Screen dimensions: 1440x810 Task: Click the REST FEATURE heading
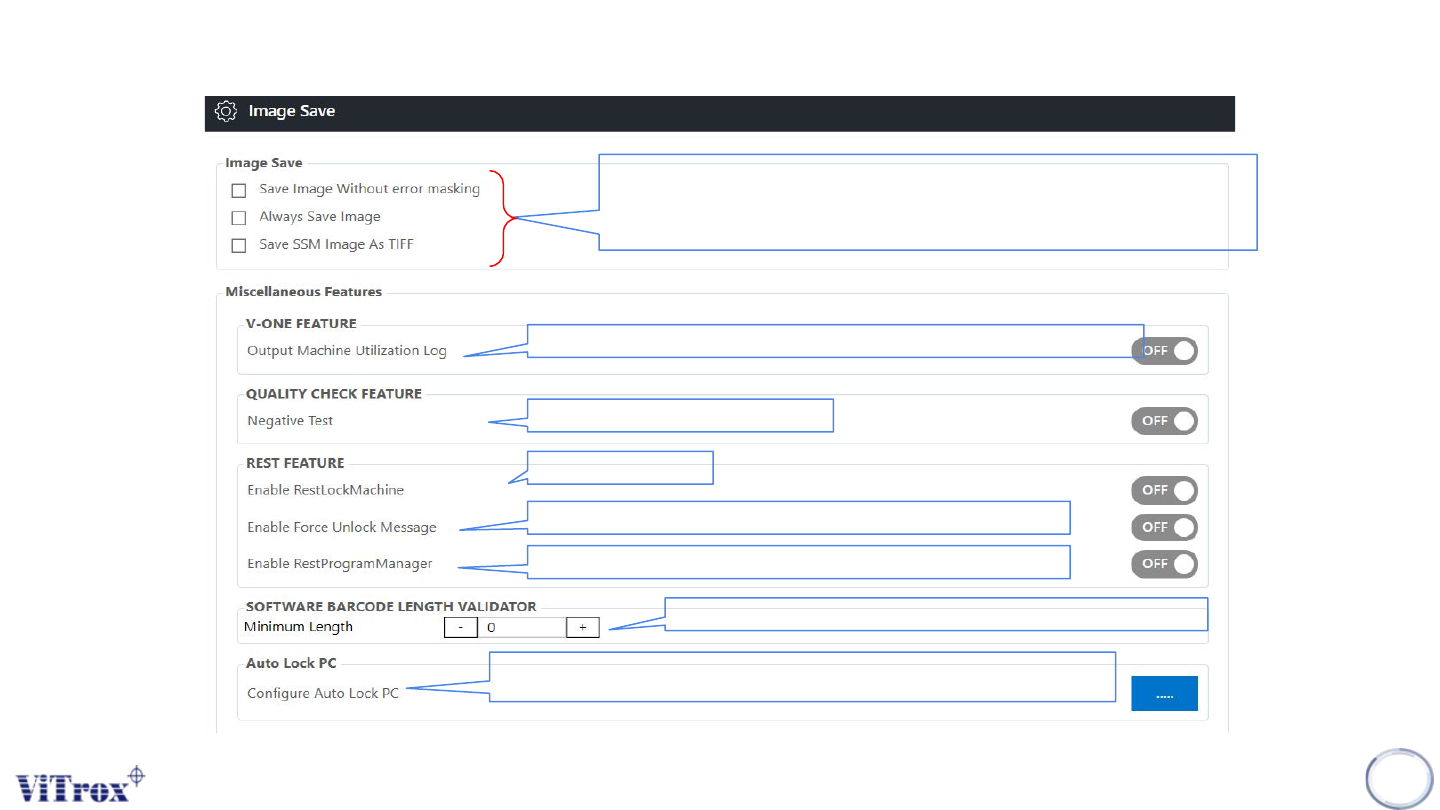(295, 463)
